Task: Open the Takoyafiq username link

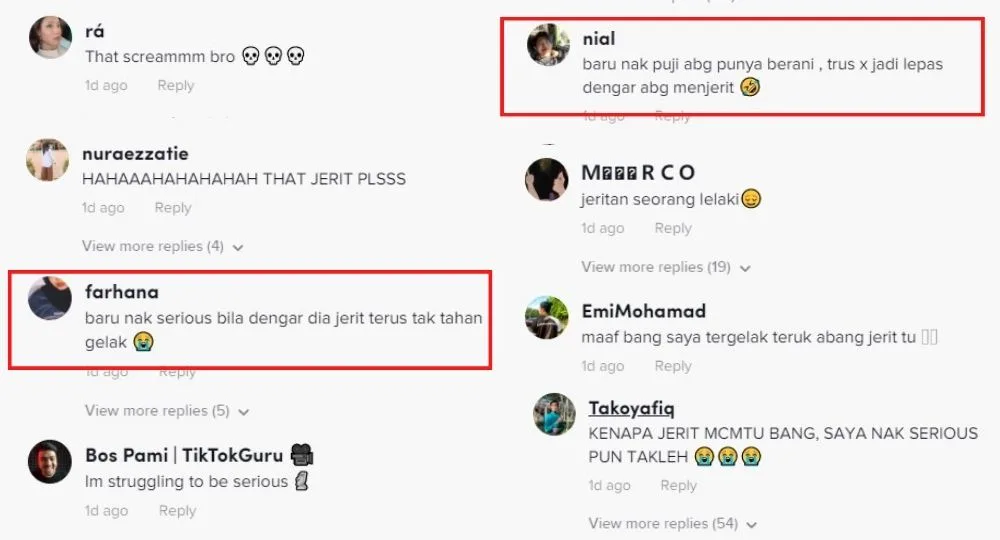Action: point(631,408)
